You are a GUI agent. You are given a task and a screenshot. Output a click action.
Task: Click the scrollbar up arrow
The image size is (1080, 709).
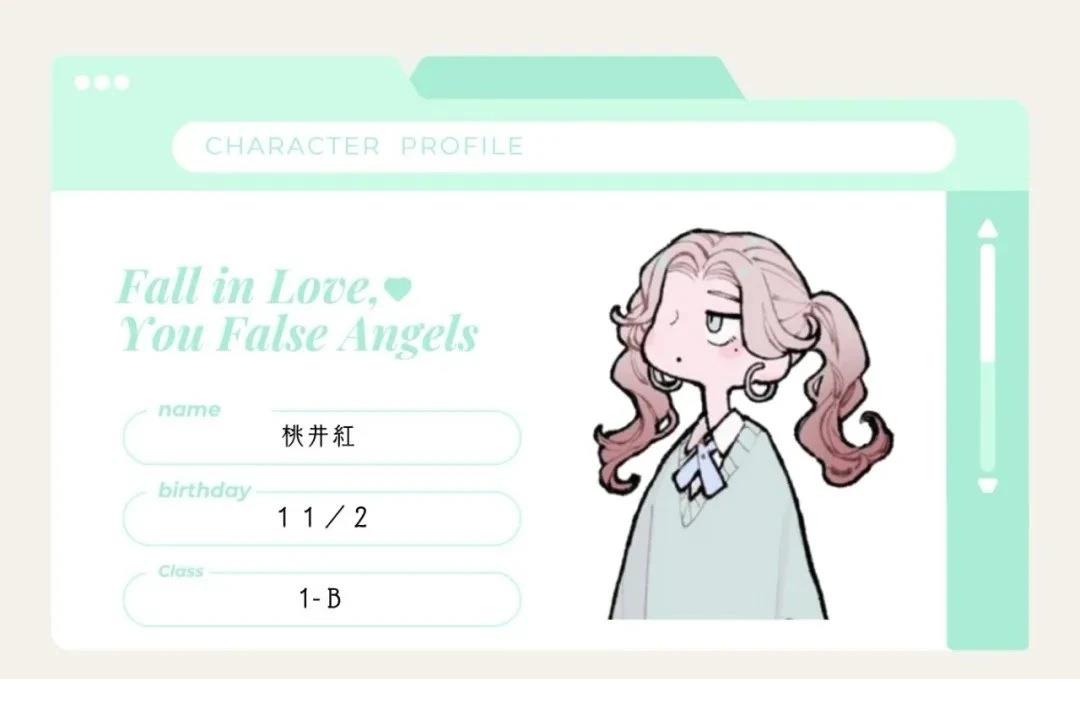(x=988, y=229)
